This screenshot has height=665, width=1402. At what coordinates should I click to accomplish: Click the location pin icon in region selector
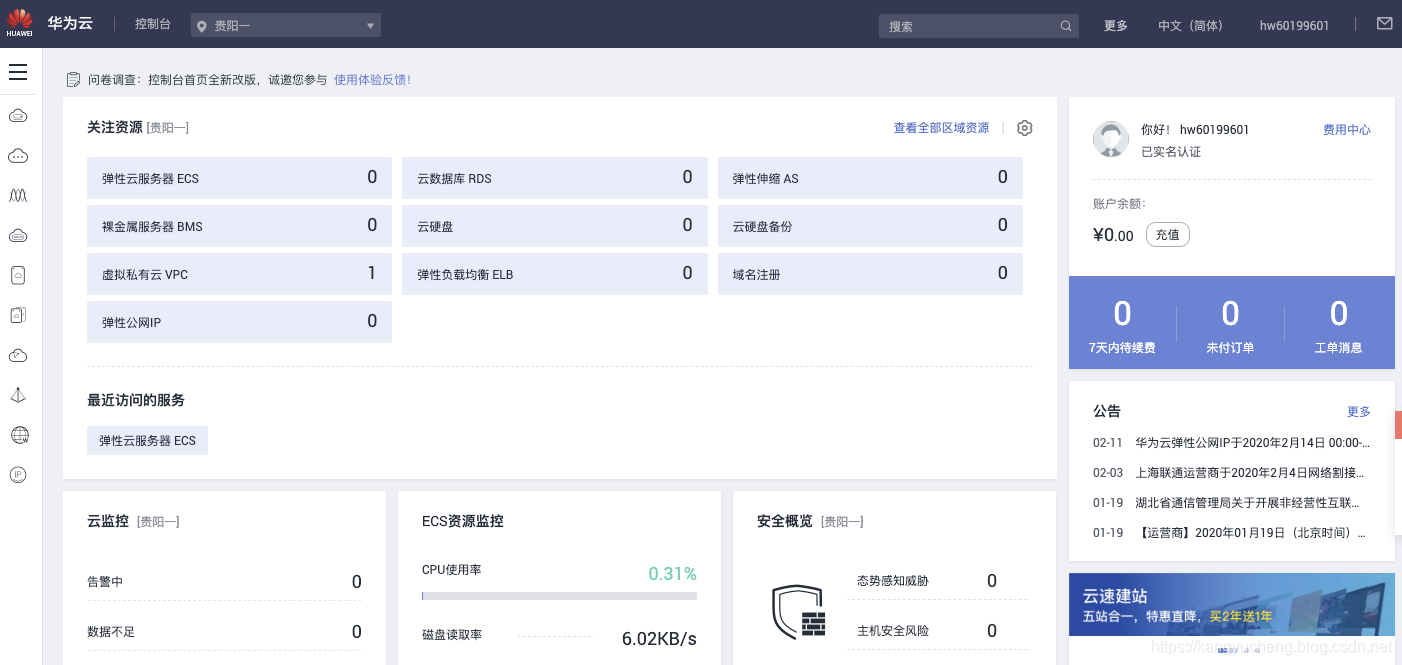[202, 26]
